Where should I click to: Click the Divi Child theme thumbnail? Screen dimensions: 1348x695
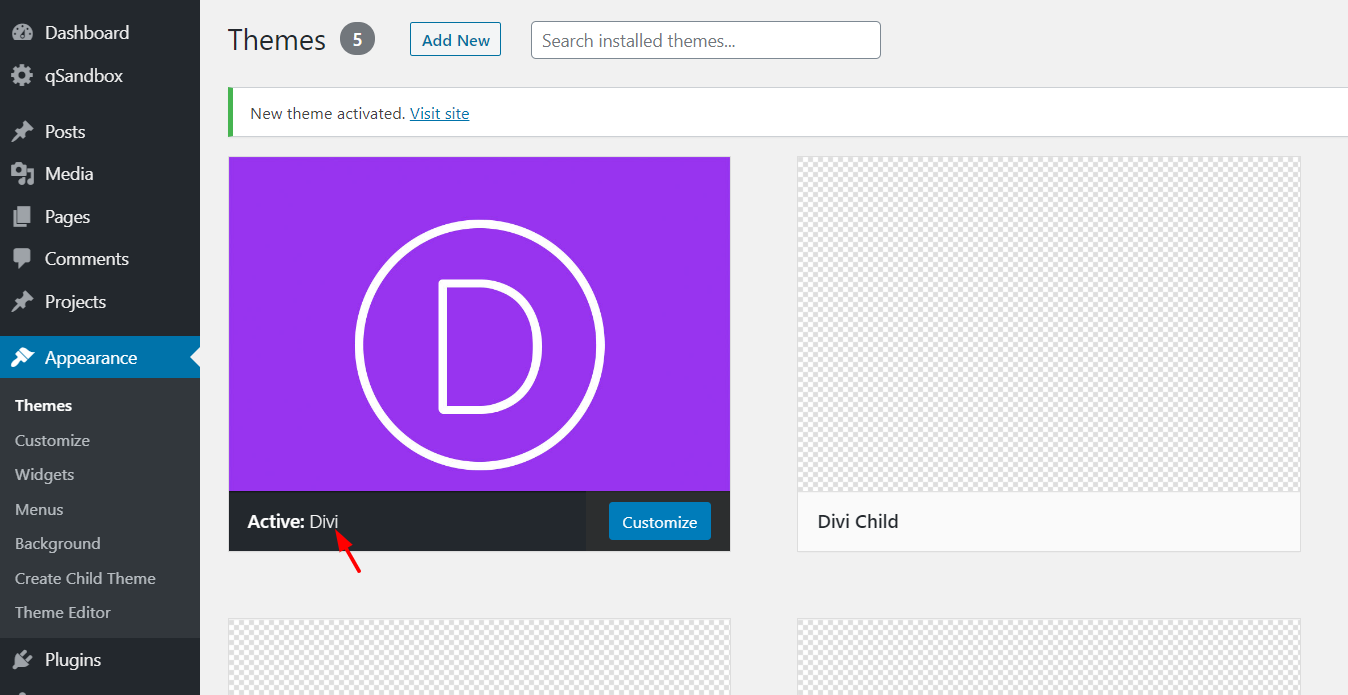pos(1049,324)
